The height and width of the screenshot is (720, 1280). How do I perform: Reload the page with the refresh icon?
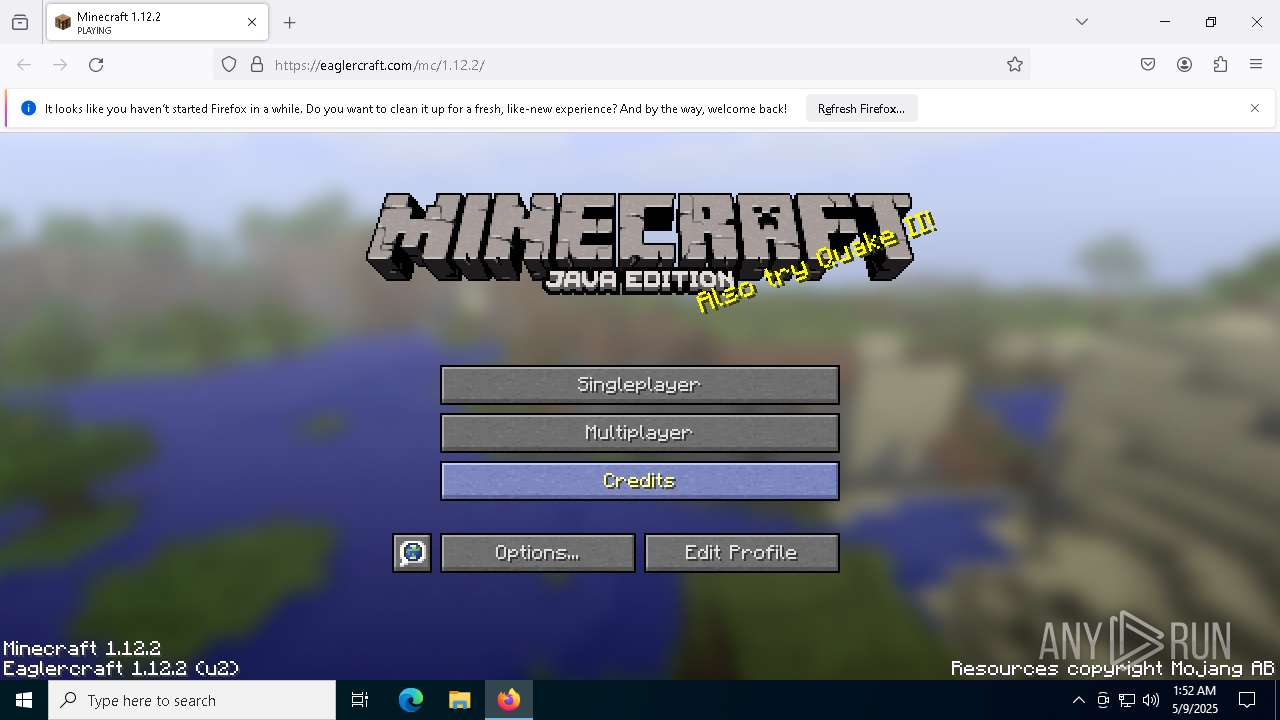[x=96, y=65]
